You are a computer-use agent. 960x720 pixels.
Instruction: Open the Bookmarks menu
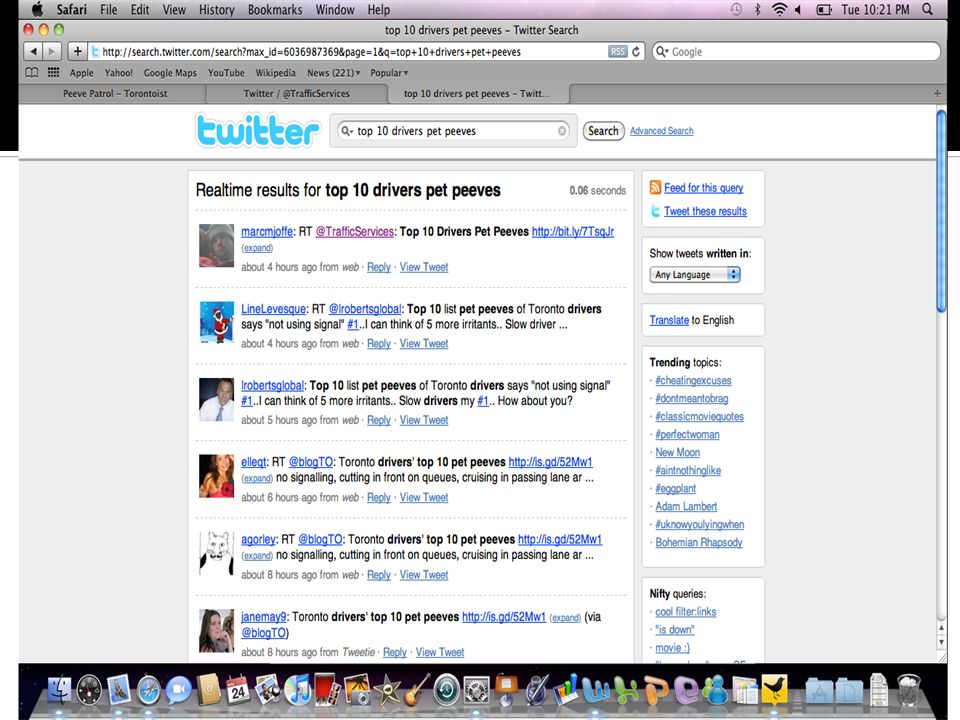(275, 9)
